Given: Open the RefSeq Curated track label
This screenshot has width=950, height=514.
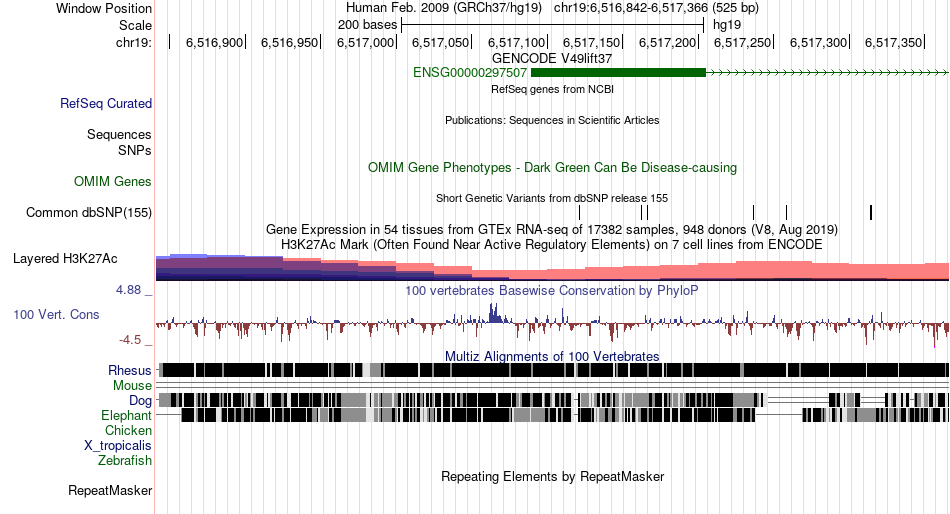Looking at the screenshot, I should pyautogui.click(x=105, y=104).
